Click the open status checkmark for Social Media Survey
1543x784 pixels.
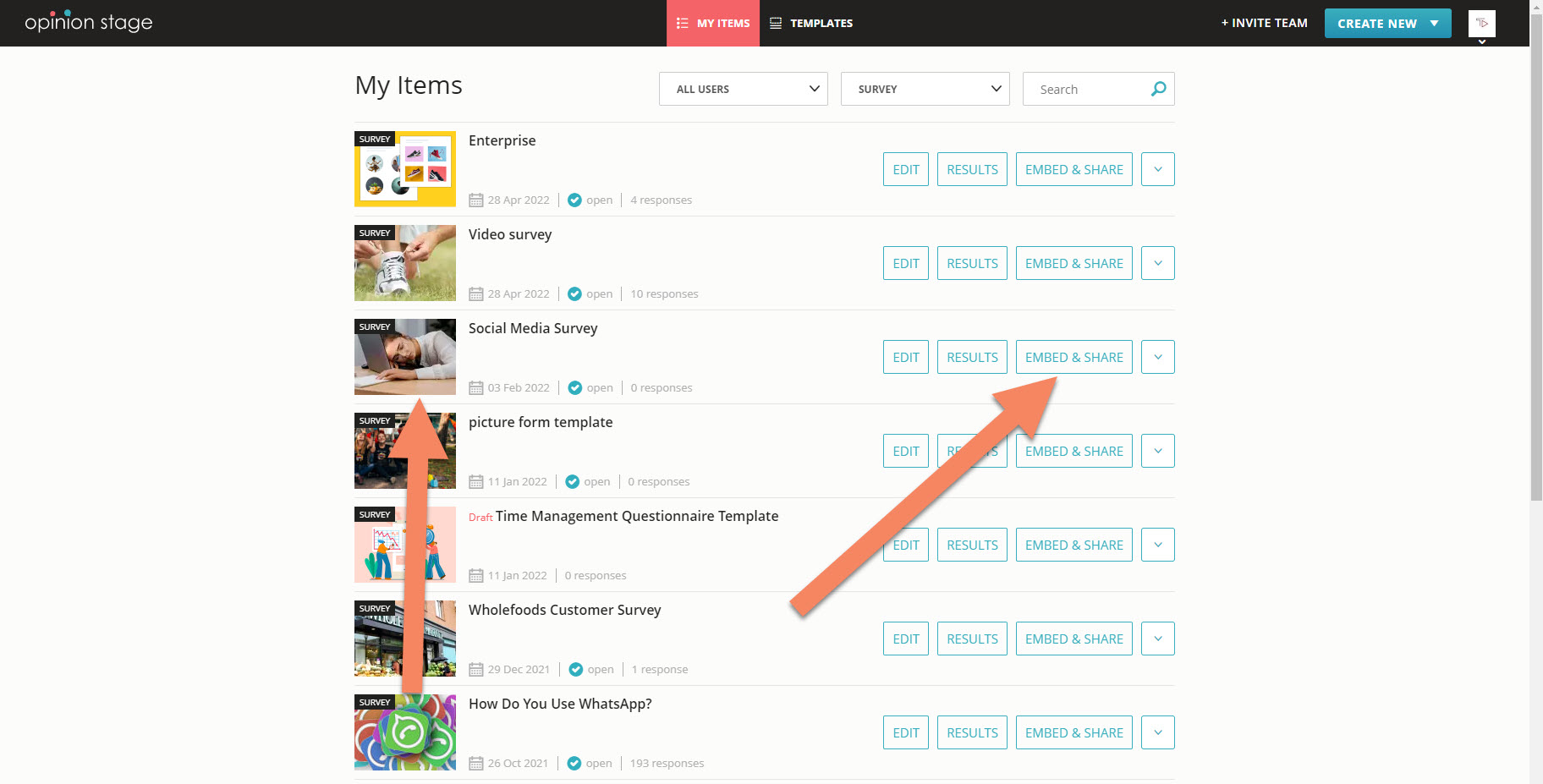pos(575,388)
